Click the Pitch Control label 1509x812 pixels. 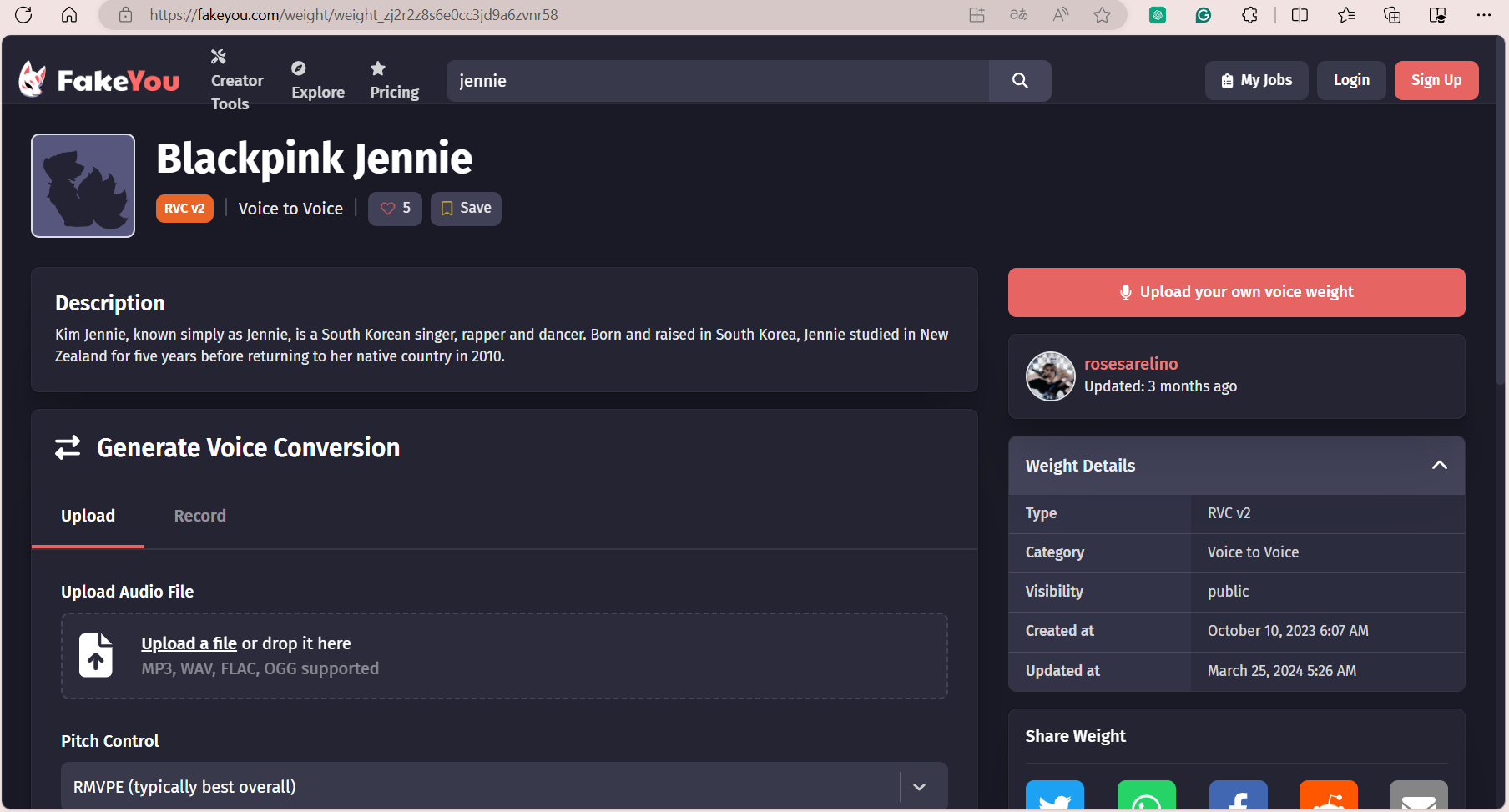coord(110,741)
